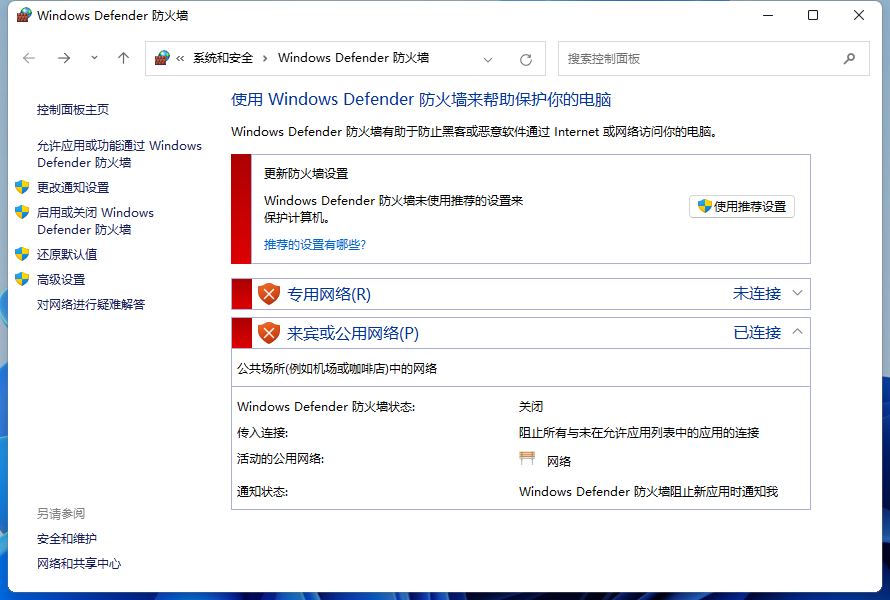This screenshot has width=890, height=600.
Task: Open the address bar history dropdown
Action: [x=488, y=59]
